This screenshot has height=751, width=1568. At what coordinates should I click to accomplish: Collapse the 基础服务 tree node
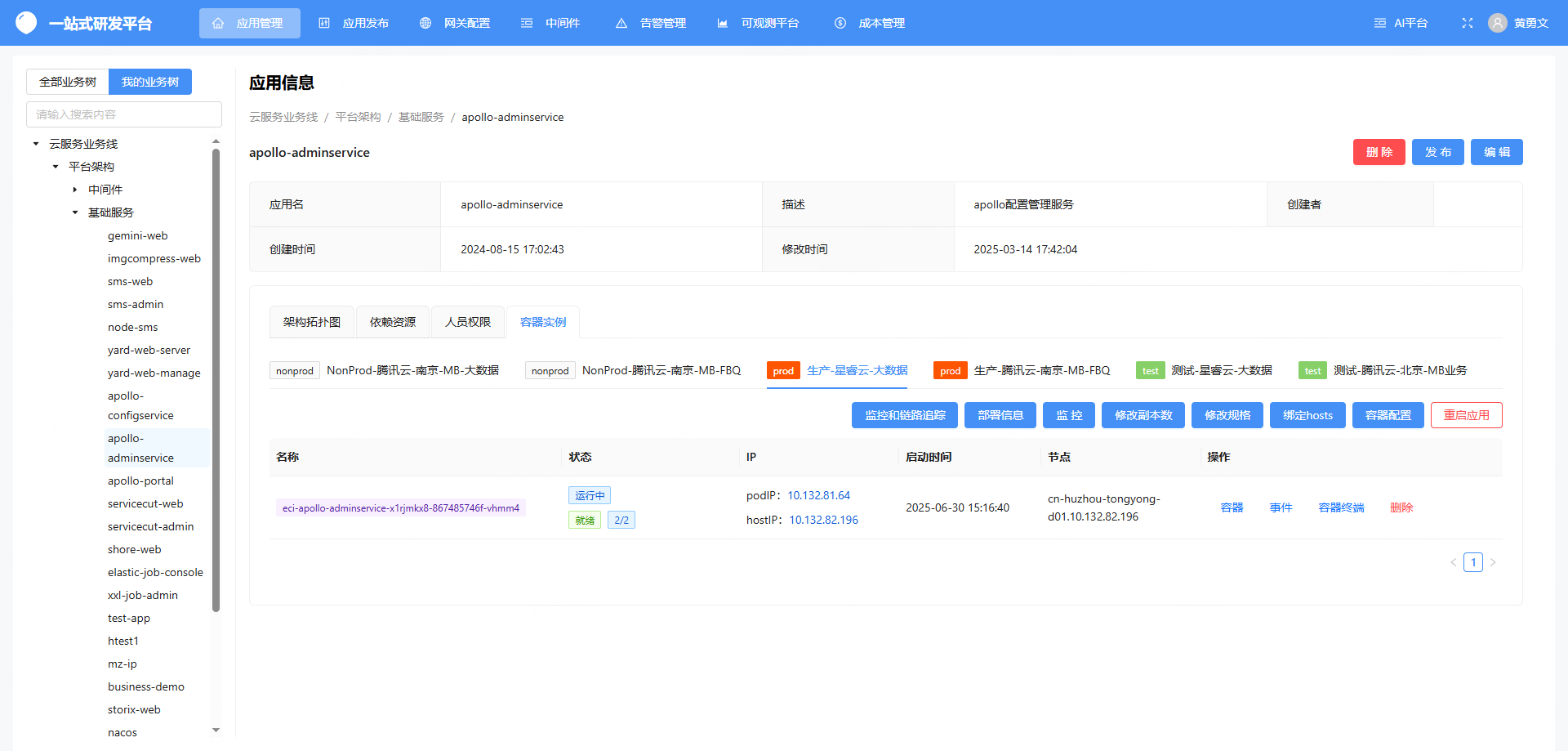click(x=75, y=212)
